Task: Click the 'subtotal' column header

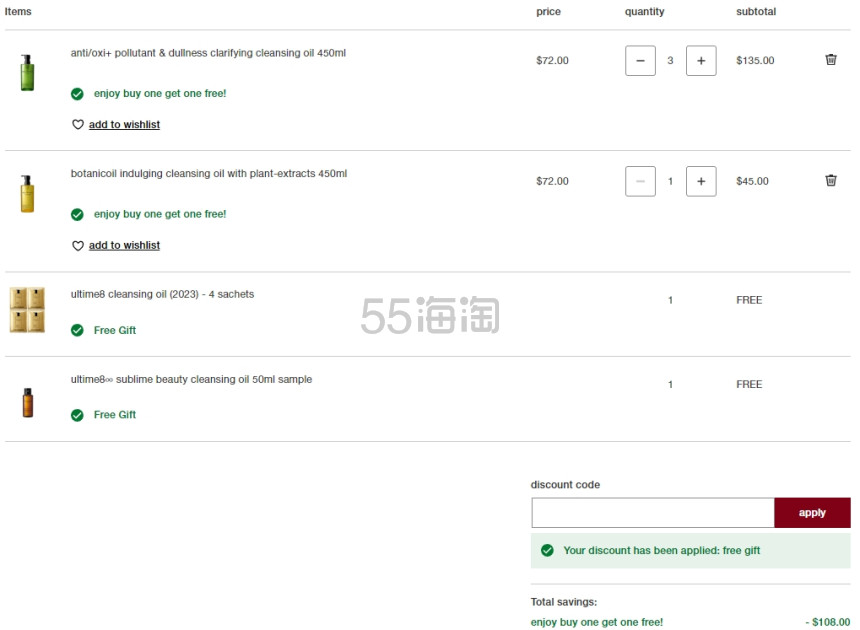Action: 756,12
